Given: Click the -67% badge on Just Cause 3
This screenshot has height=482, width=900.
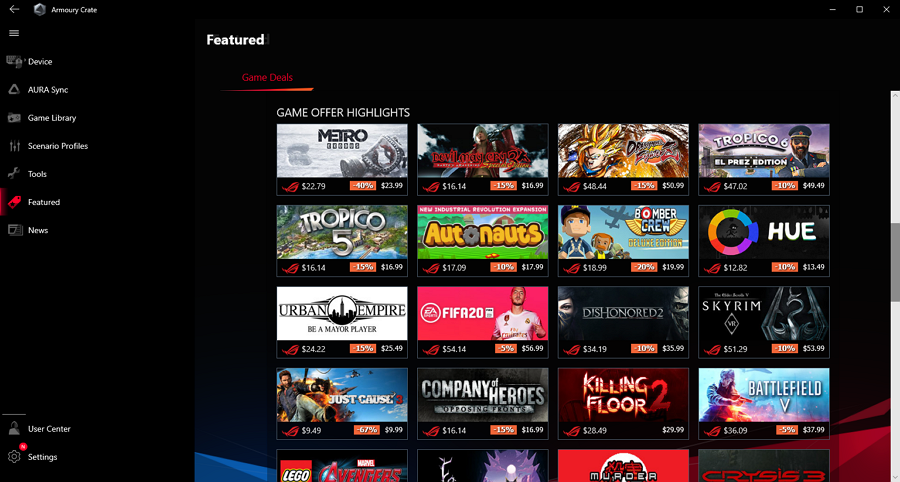Looking at the screenshot, I should point(366,430).
